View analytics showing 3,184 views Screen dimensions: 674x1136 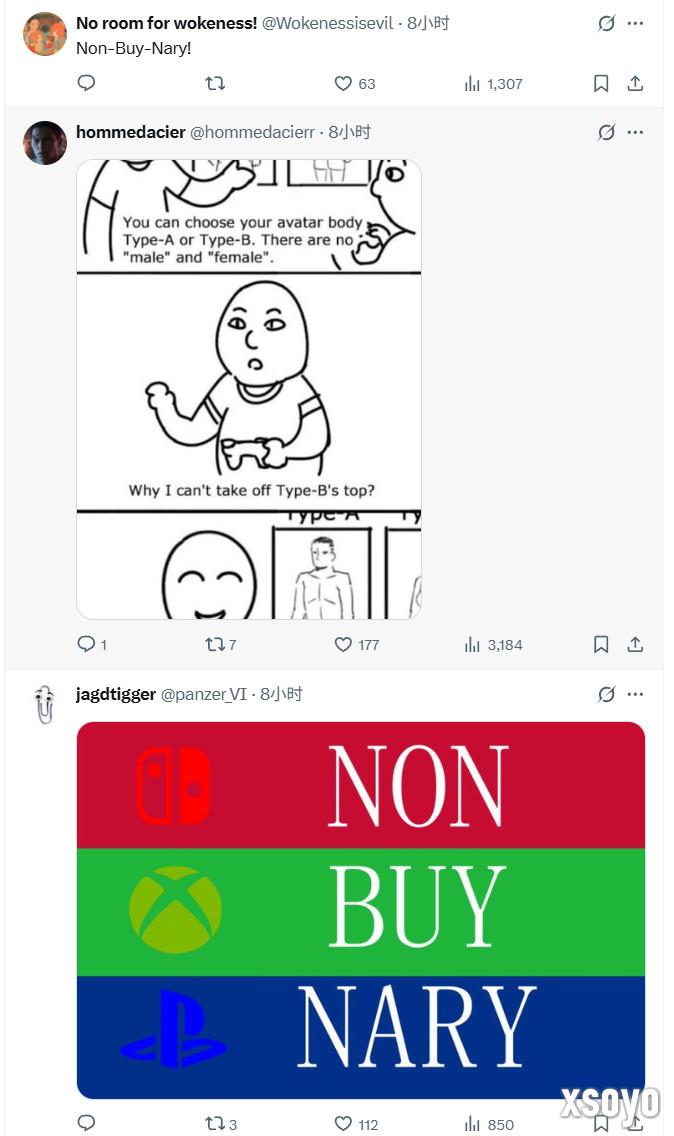point(493,644)
